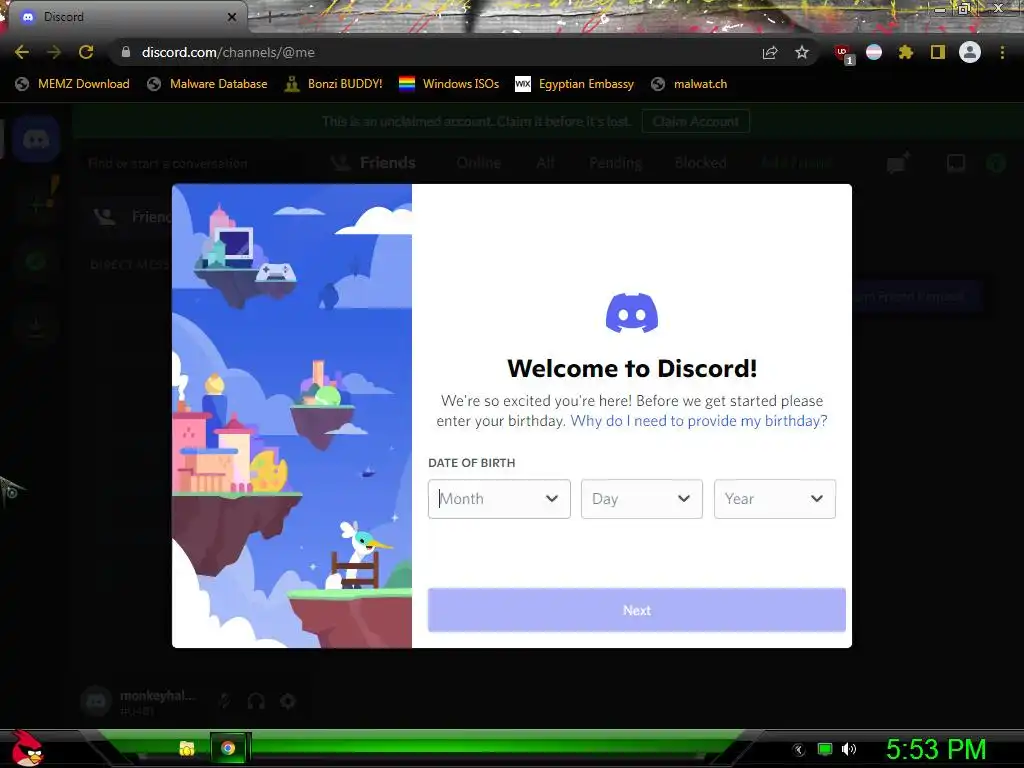Screen dimensions: 1024x768
Task: Click explore servers sidebar icon
Action: coord(36,262)
